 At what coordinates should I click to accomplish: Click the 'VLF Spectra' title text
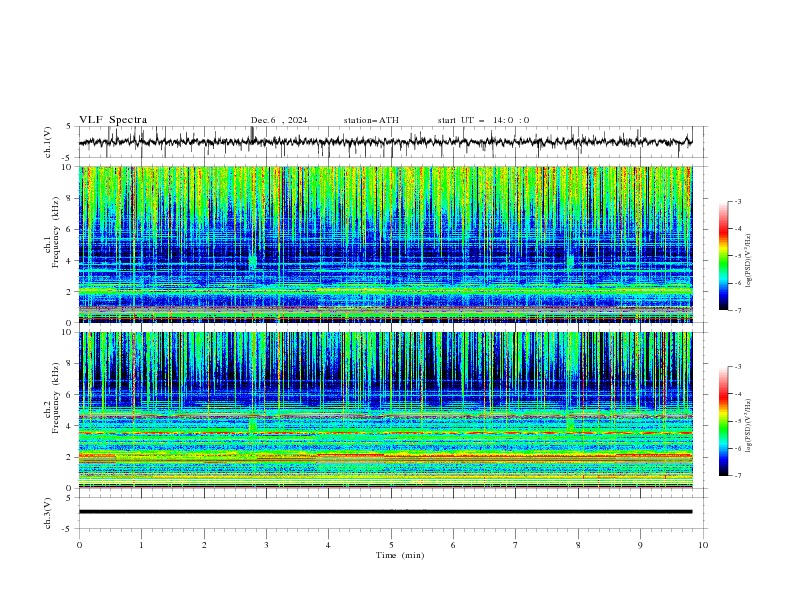tap(113, 120)
